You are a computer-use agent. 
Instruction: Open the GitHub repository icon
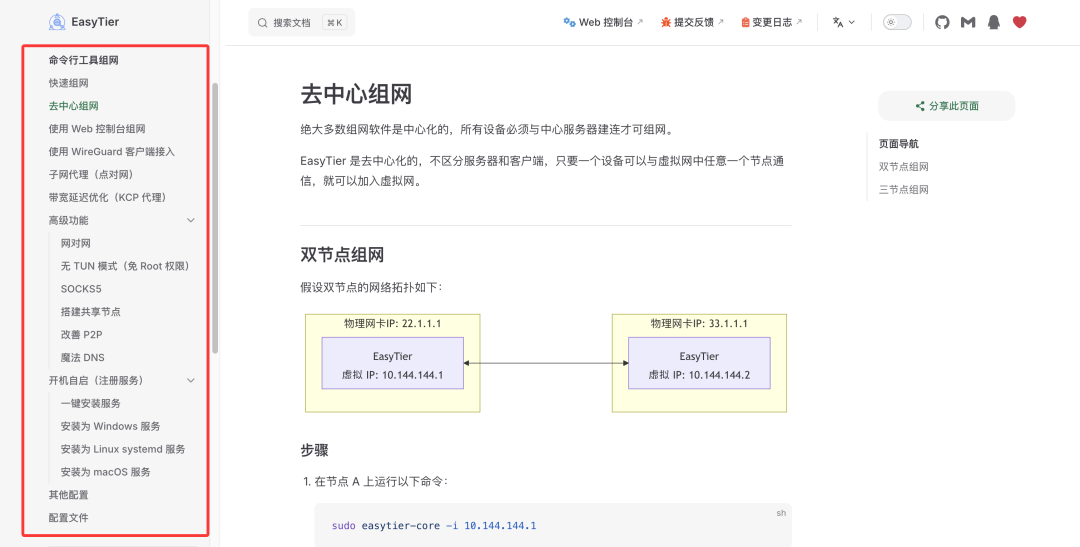[x=942, y=22]
